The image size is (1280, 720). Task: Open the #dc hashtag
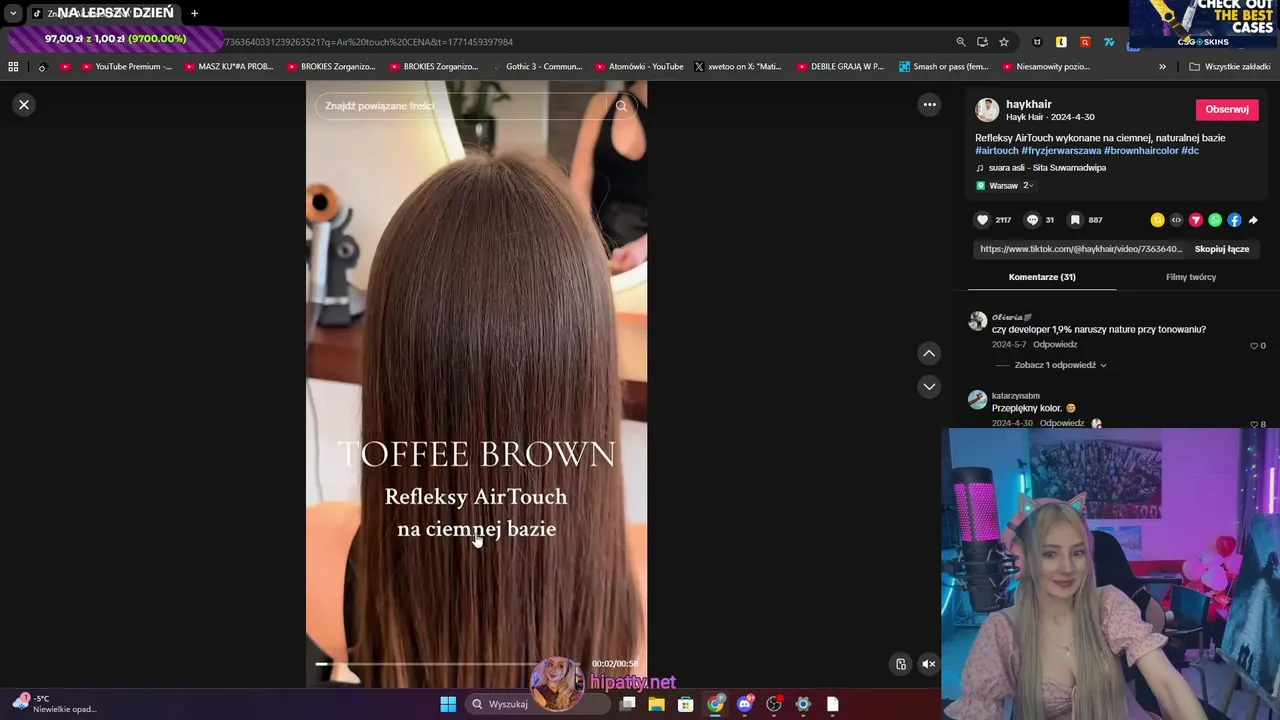(x=1190, y=151)
